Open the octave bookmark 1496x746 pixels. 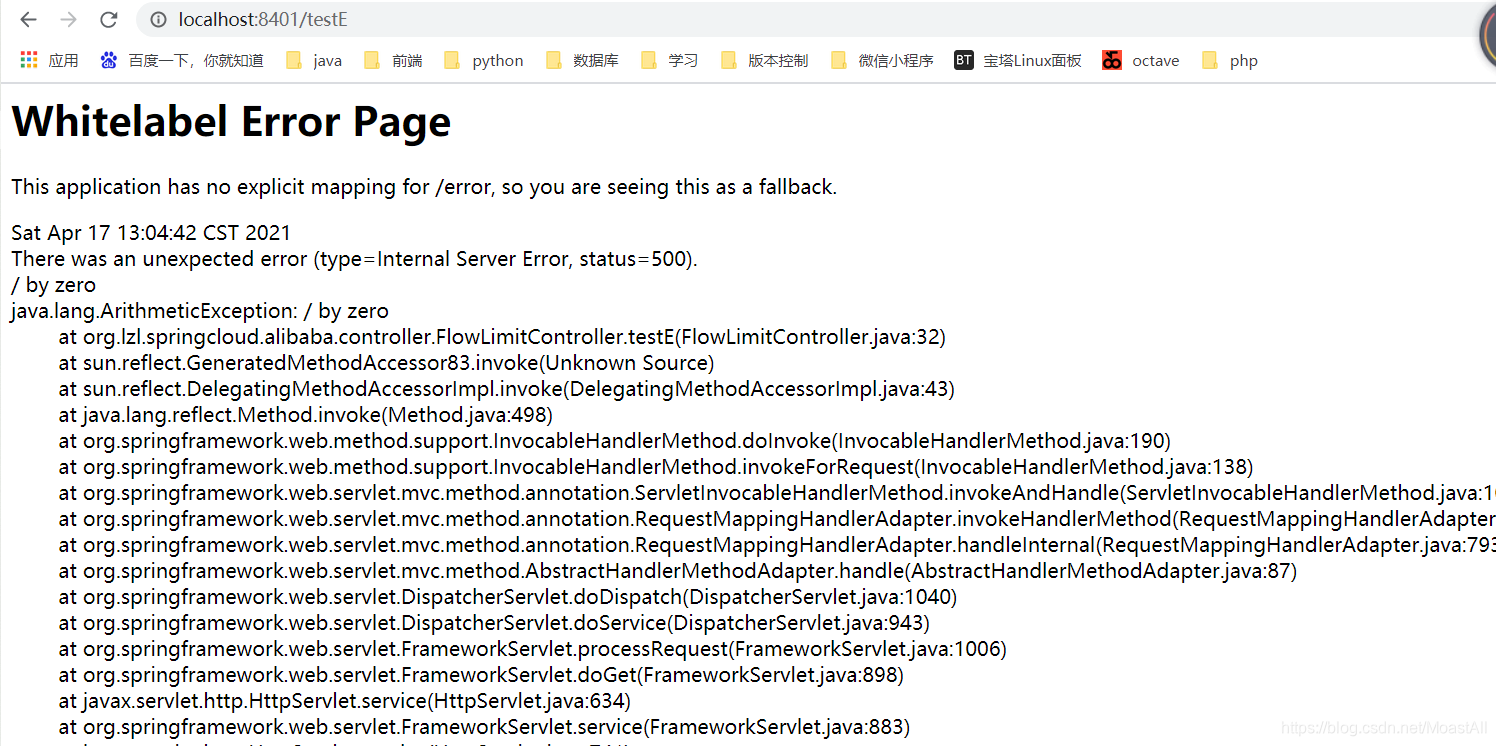(x=1141, y=61)
